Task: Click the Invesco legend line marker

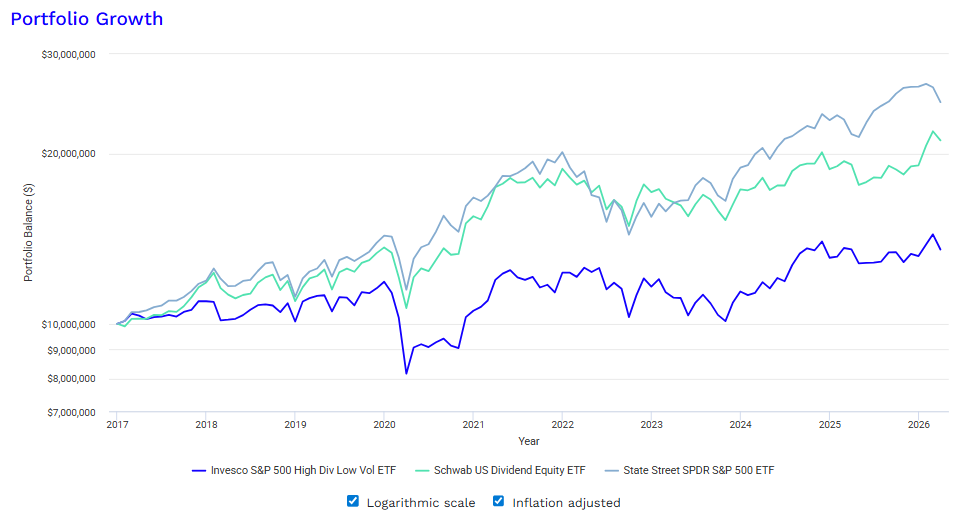Action: click(197, 469)
